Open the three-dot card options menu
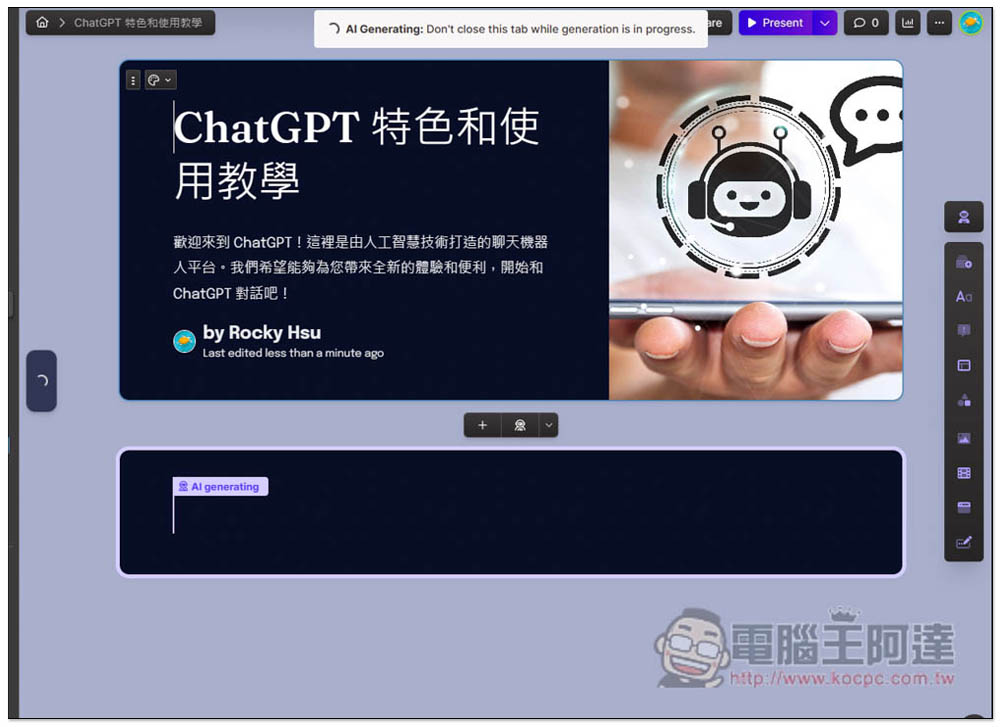1000x727 pixels. 133,80
